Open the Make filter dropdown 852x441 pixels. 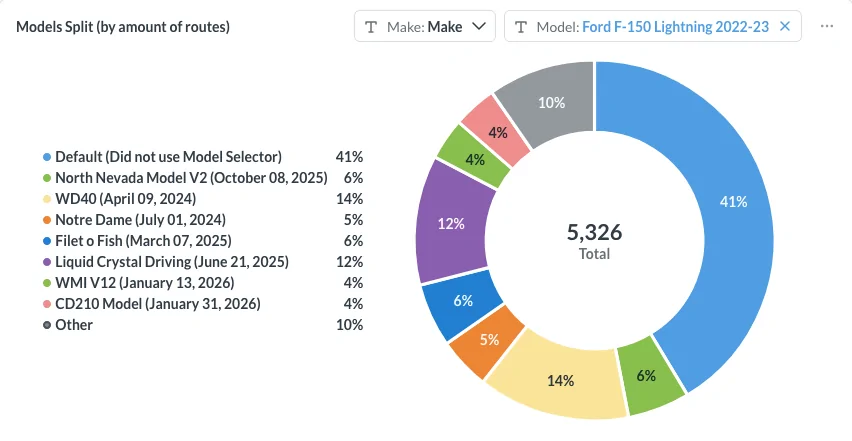coord(425,27)
